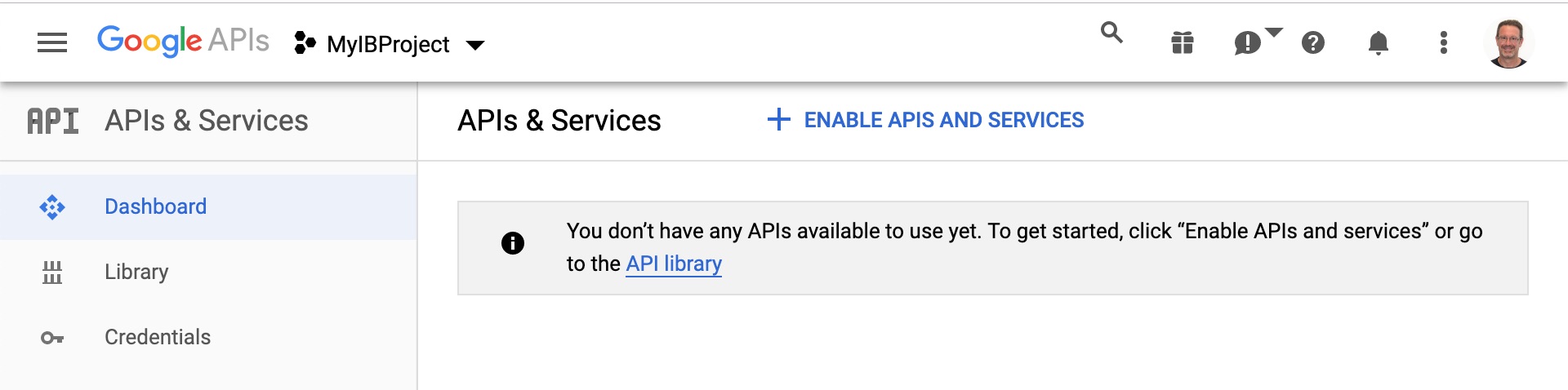Click the MyIBProject project name
This screenshot has width=1568, height=390.
[x=388, y=44]
